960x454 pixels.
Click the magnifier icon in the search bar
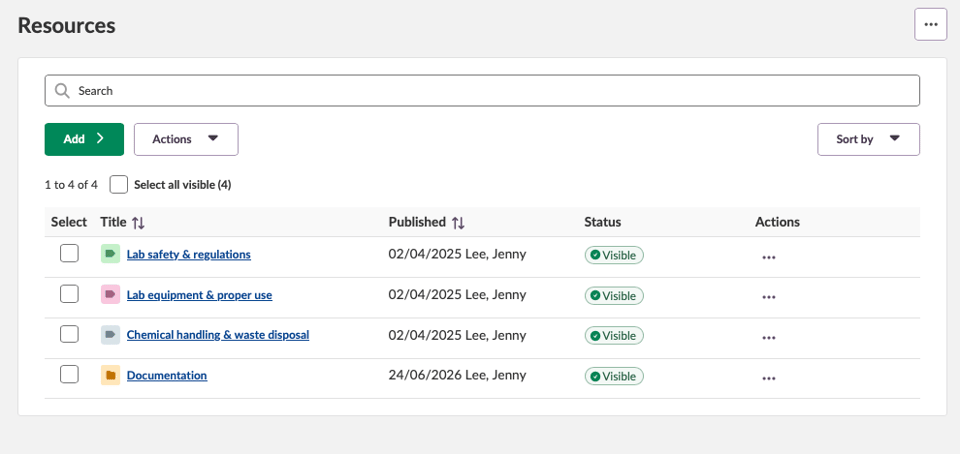62,91
